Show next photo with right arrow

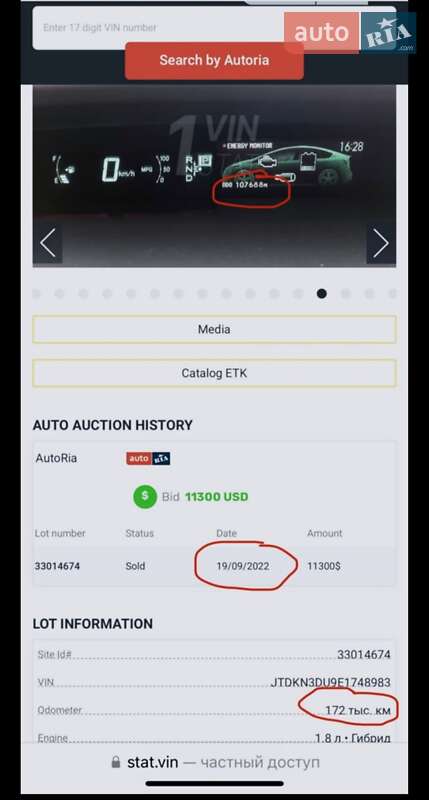pyautogui.click(x=381, y=243)
